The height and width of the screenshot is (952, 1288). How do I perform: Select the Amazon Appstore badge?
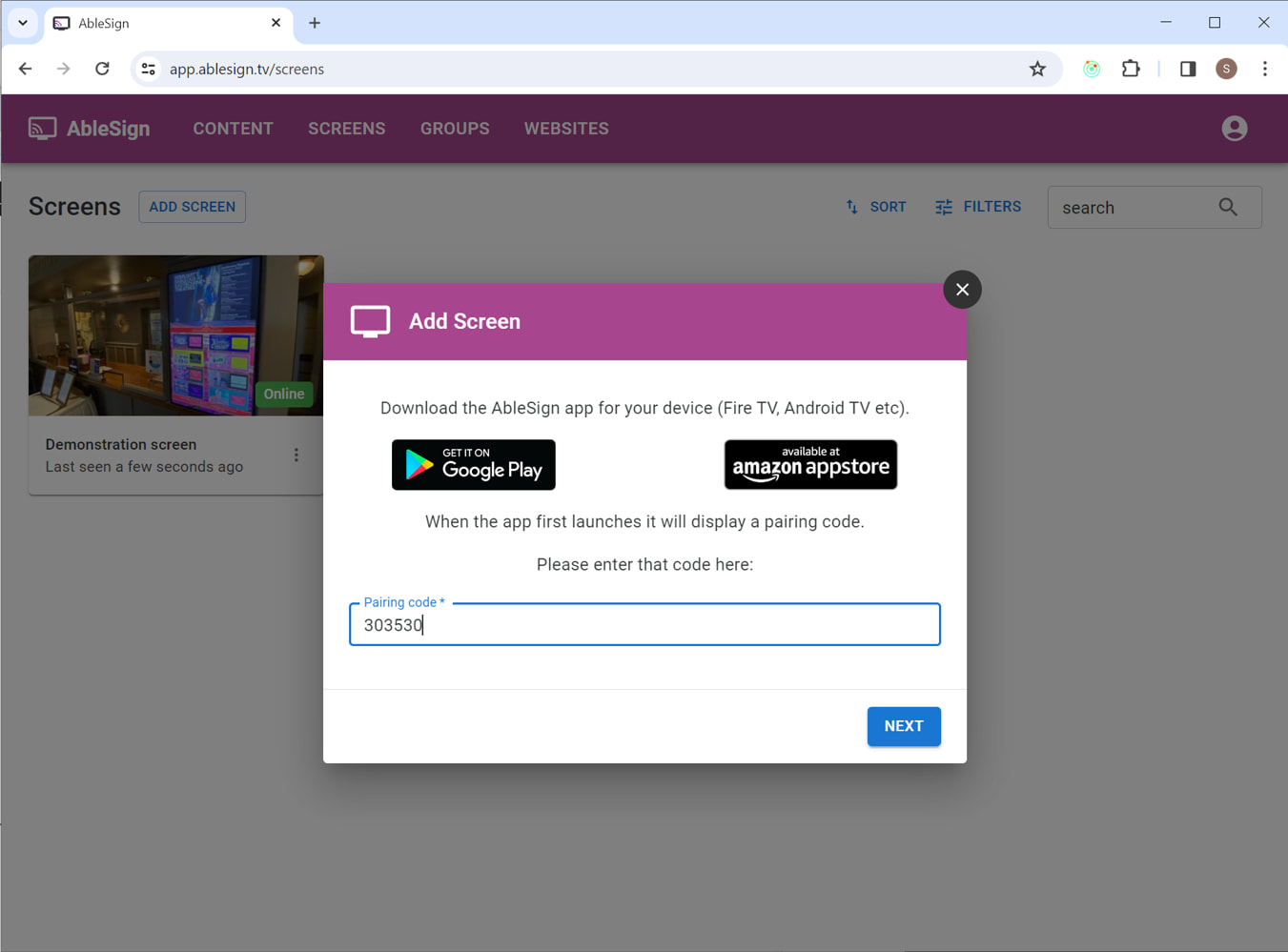(x=810, y=465)
